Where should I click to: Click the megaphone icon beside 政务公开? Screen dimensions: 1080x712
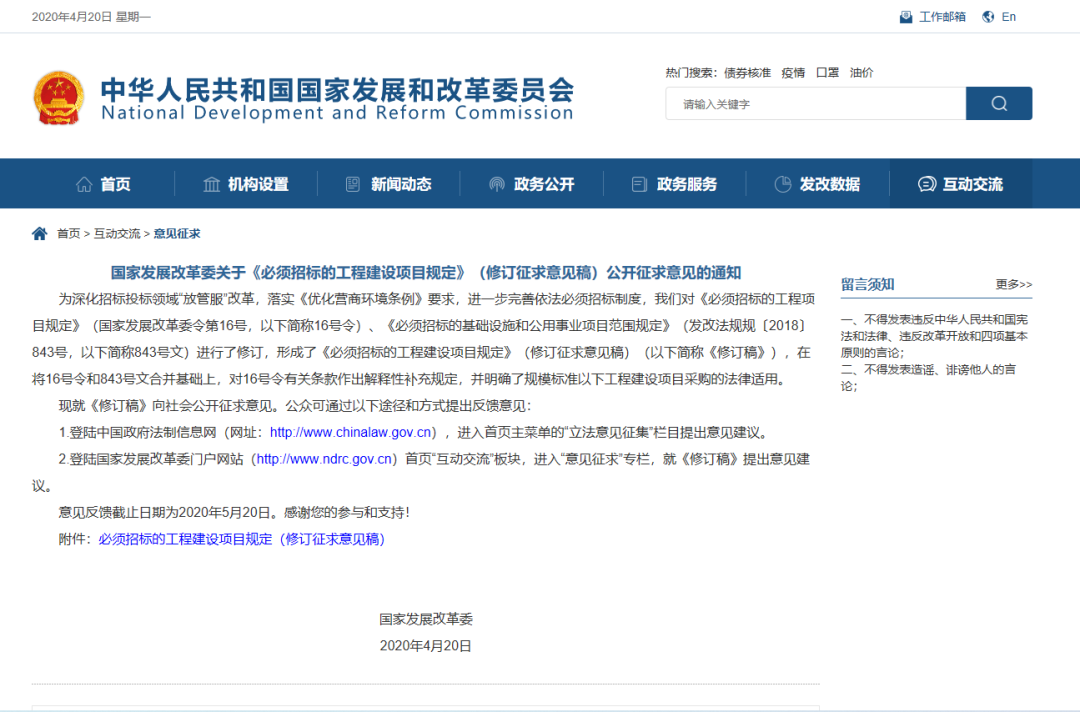pos(496,183)
